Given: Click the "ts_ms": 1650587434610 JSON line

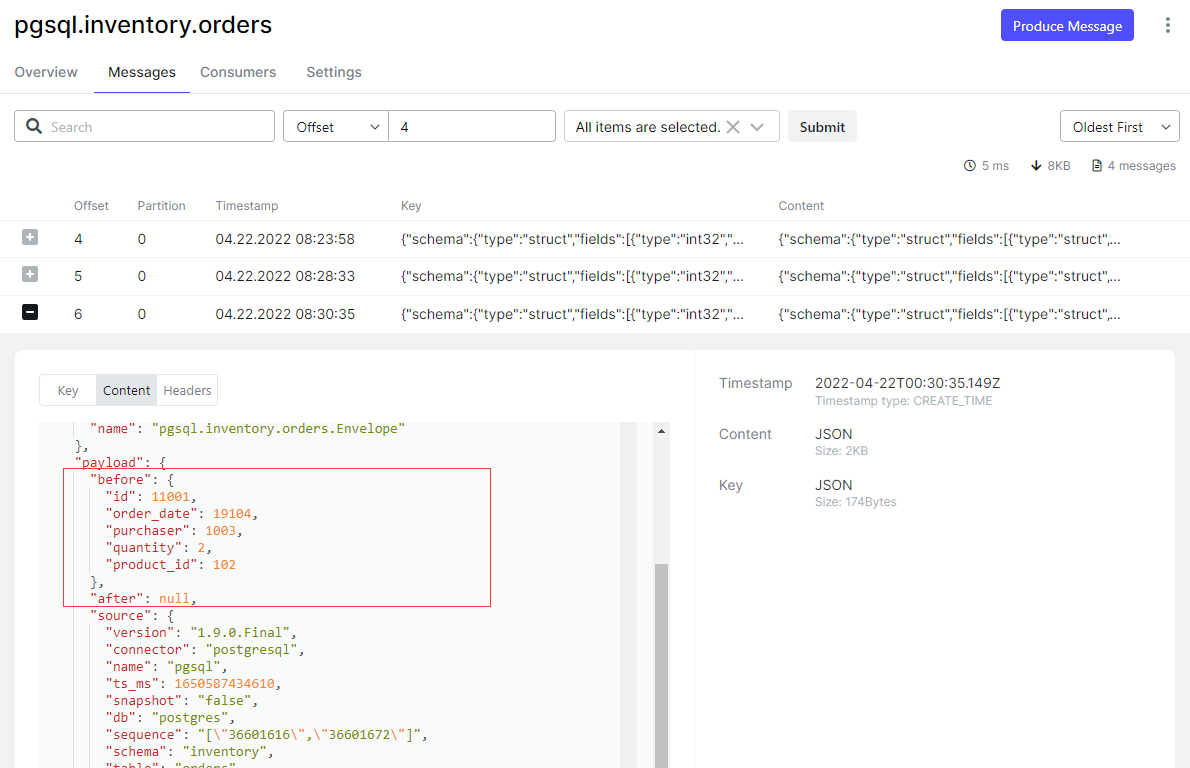Looking at the screenshot, I should click(193, 684).
